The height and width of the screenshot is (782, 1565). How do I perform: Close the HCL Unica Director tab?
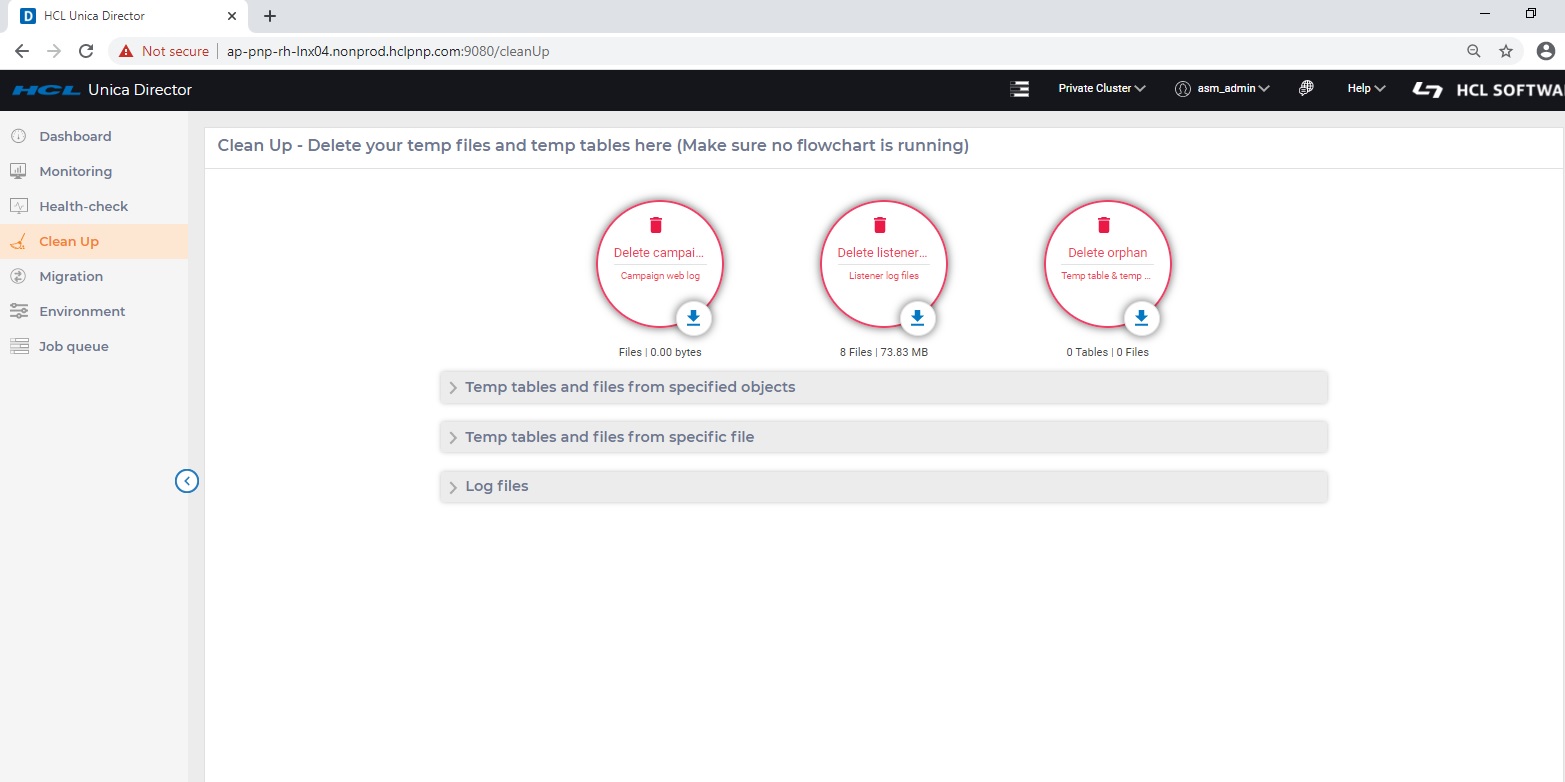pos(231,16)
